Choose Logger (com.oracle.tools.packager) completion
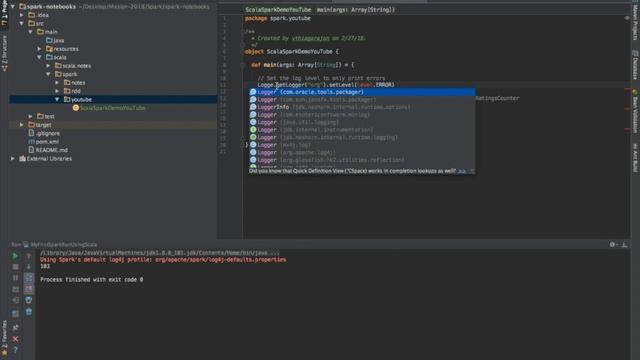Viewport: 640px width, 360px height. (x=362, y=92)
